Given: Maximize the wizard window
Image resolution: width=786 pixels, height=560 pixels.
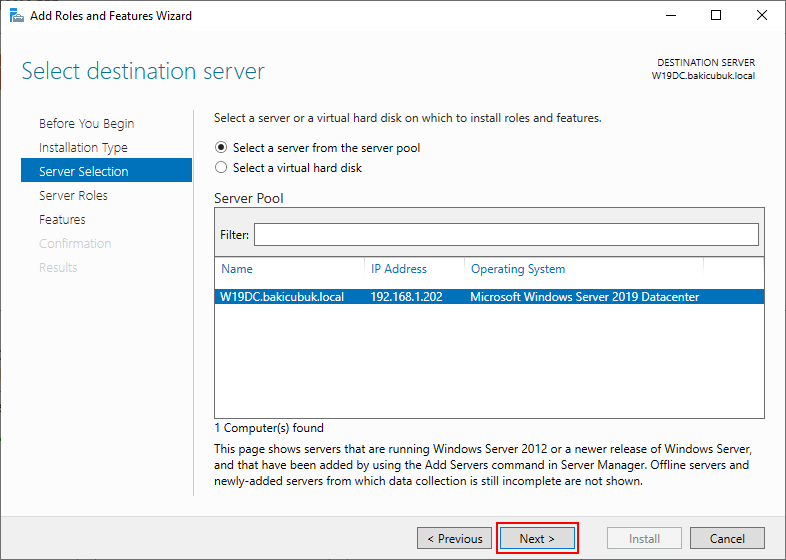Looking at the screenshot, I should tap(716, 16).
